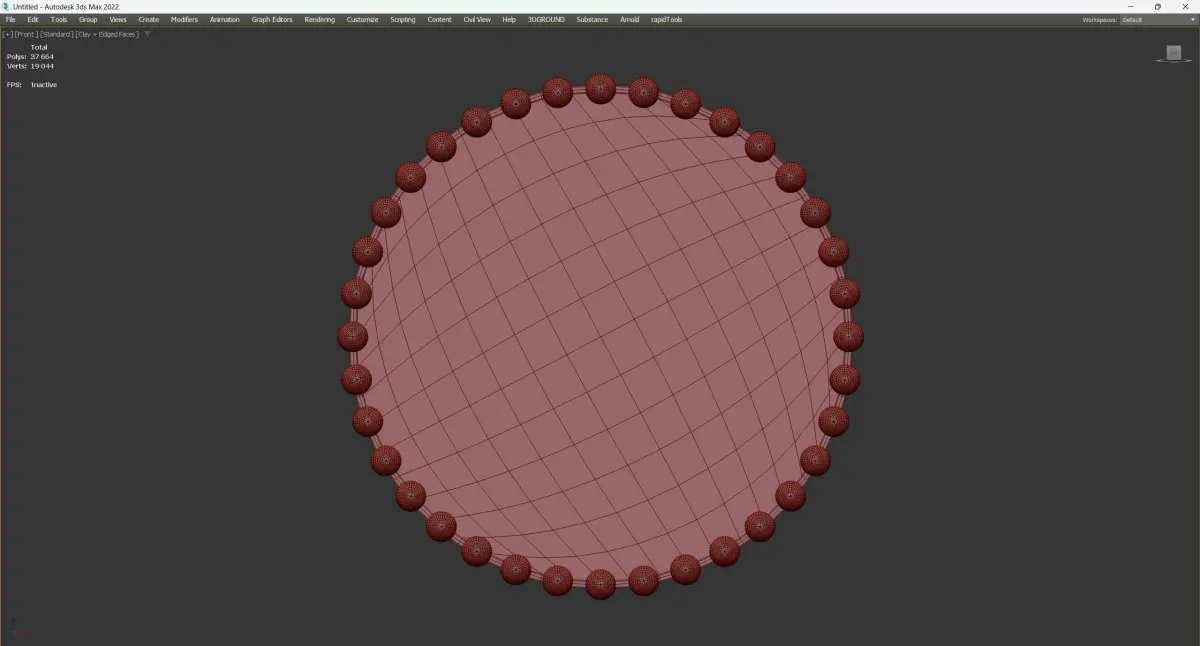Open the [Clay + Edged Faces] display menu
Image resolution: width=1200 pixels, height=646 pixels.
[x=107, y=34]
